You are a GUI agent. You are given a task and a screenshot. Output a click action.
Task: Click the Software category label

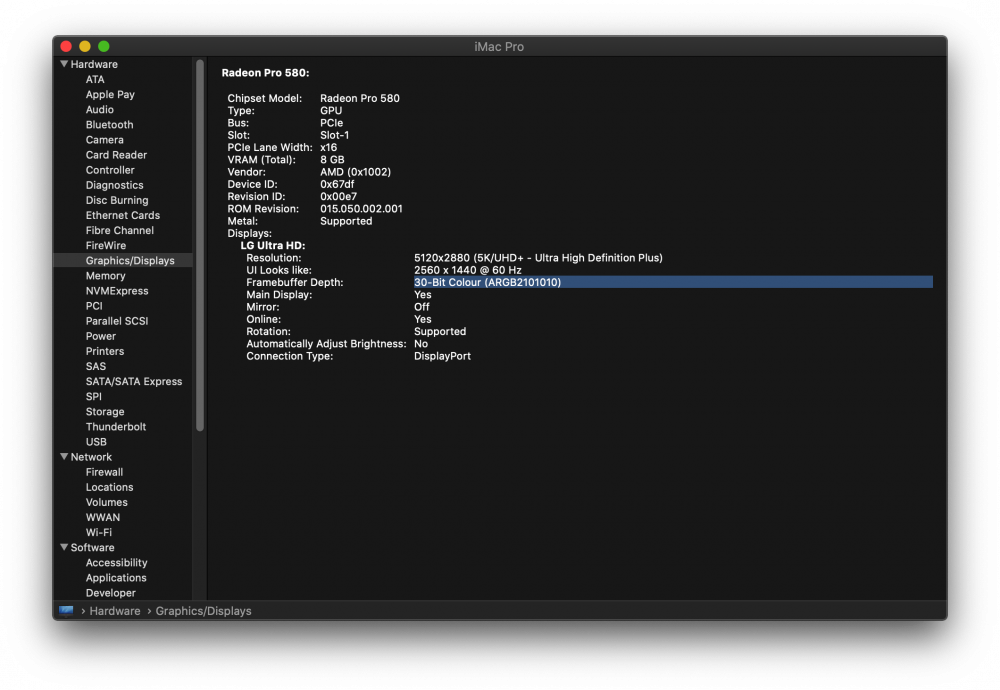[92, 548]
